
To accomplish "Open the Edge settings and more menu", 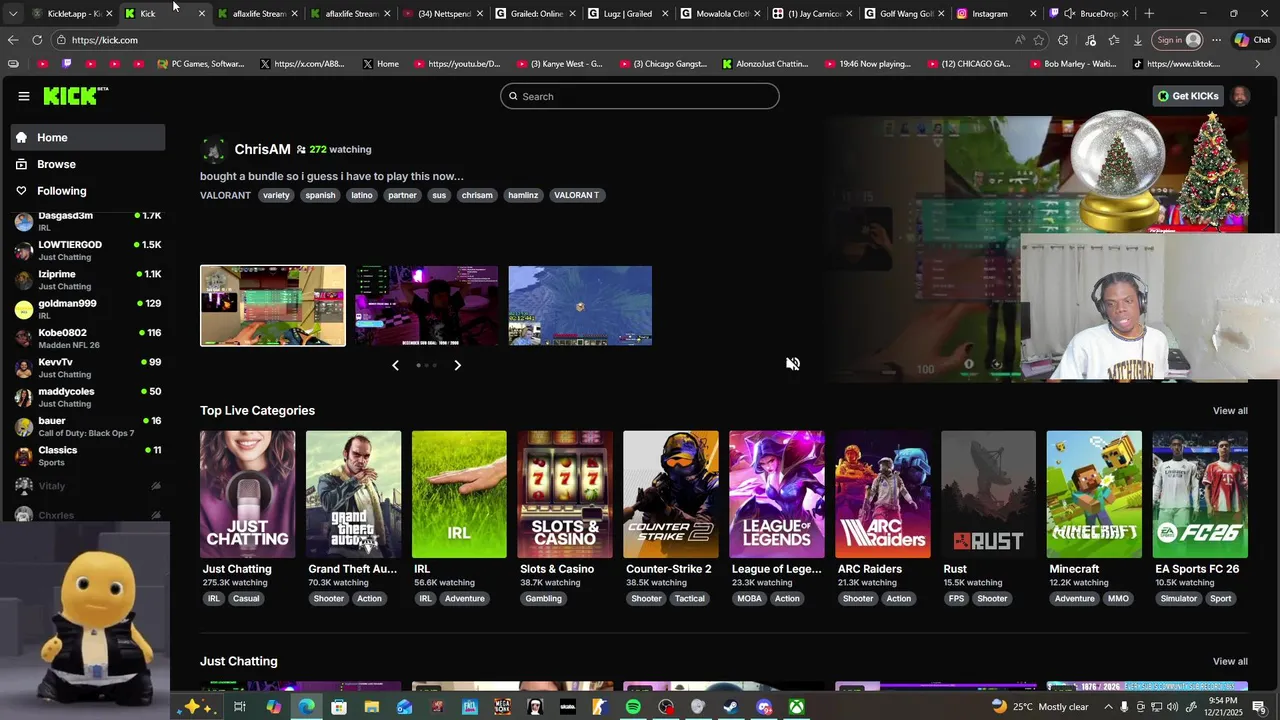I will pos(1216,40).
